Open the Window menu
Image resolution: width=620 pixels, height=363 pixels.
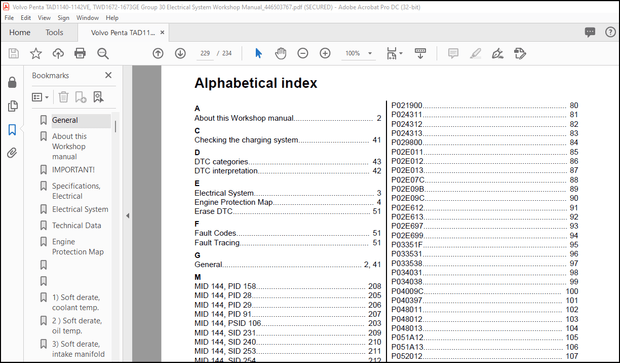pyautogui.click(x=87, y=18)
